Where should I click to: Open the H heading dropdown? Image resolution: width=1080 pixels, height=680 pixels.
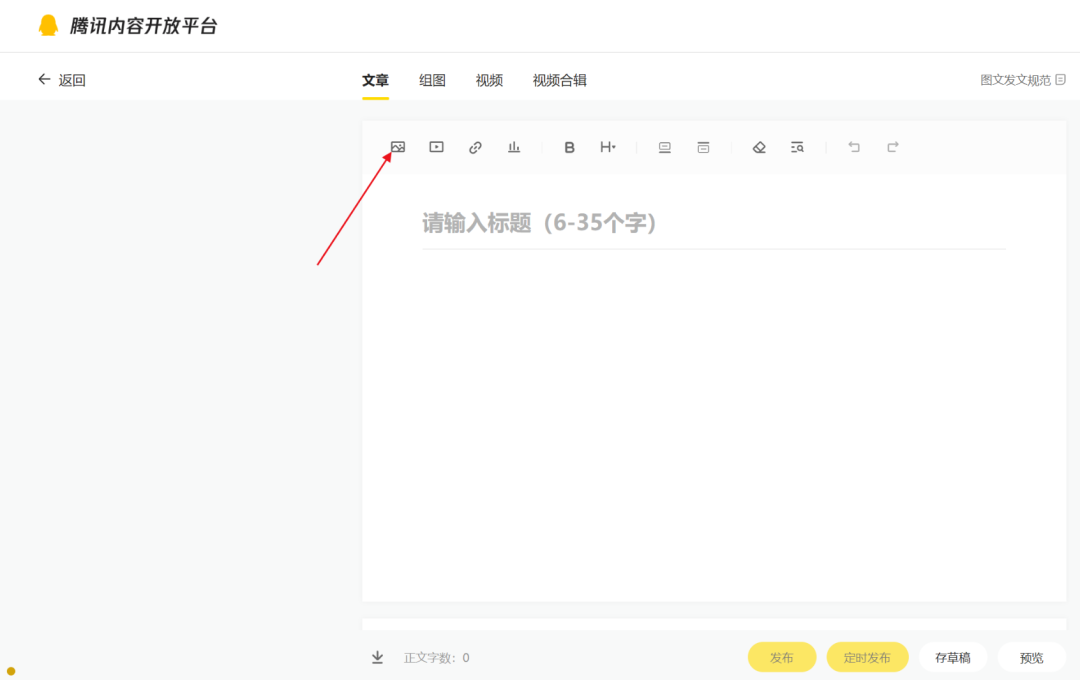point(607,147)
